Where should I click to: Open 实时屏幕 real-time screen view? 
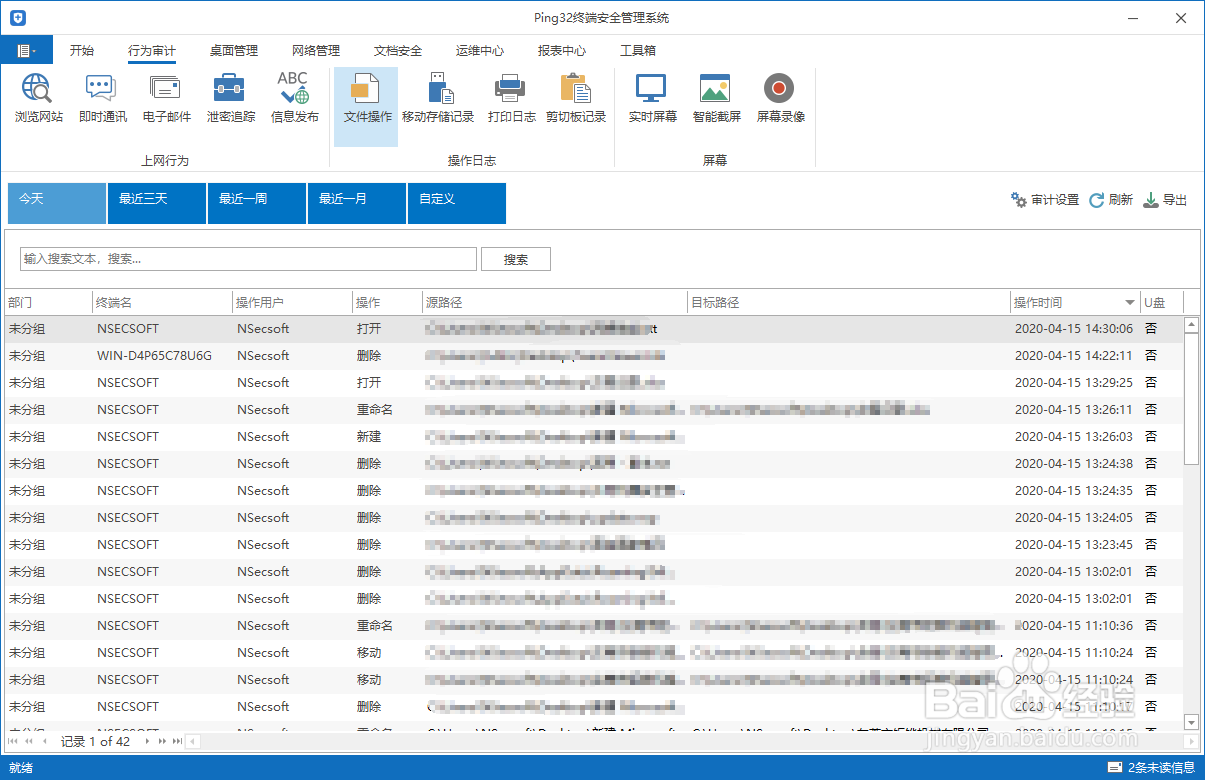click(652, 99)
